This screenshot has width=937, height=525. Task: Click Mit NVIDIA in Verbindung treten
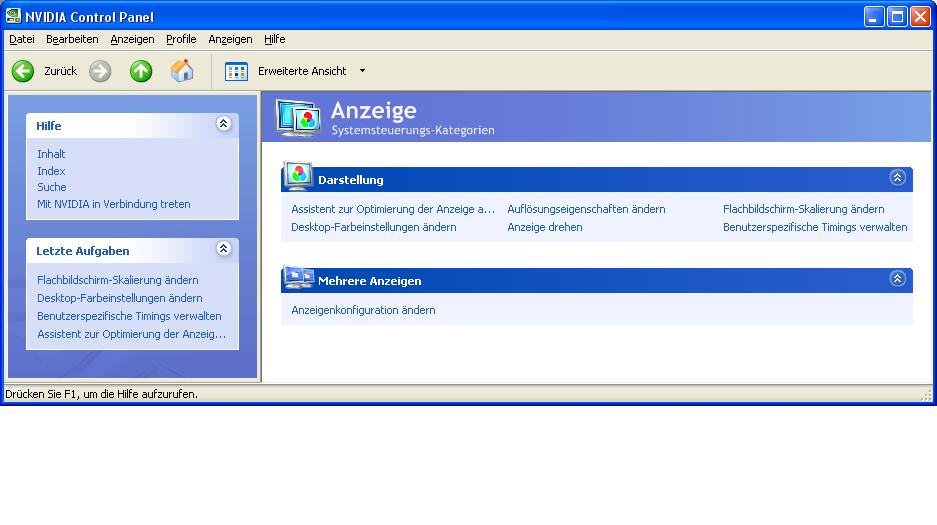(113, 204)
